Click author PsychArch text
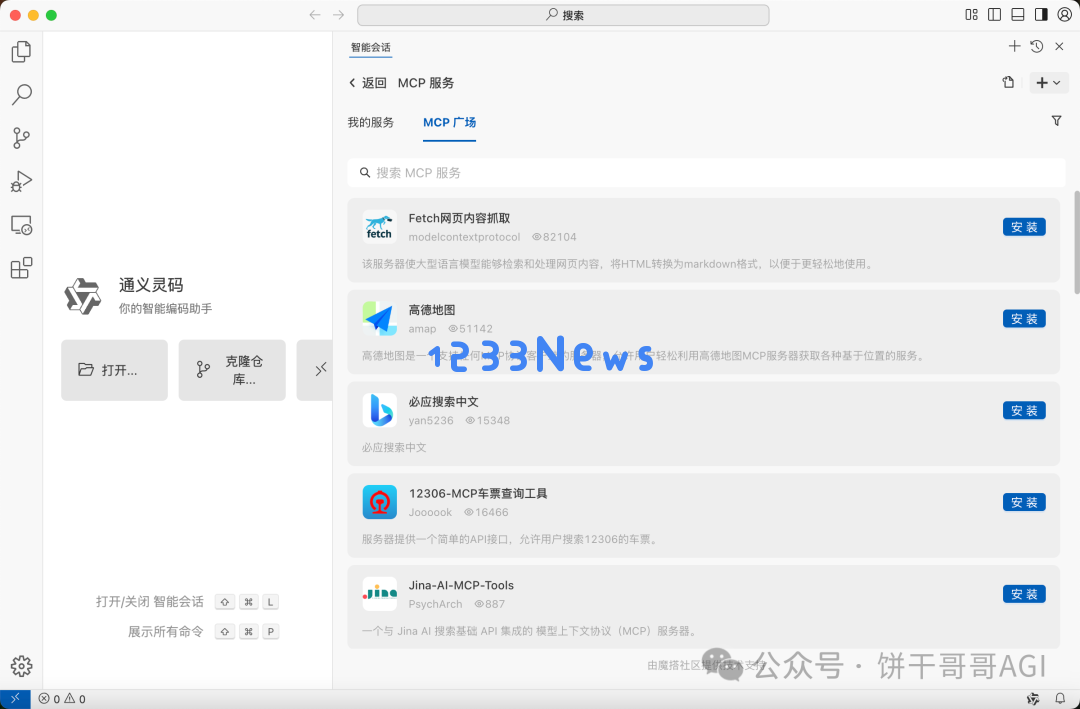The height and width of the screenshot is (709, 1080). 435,604
